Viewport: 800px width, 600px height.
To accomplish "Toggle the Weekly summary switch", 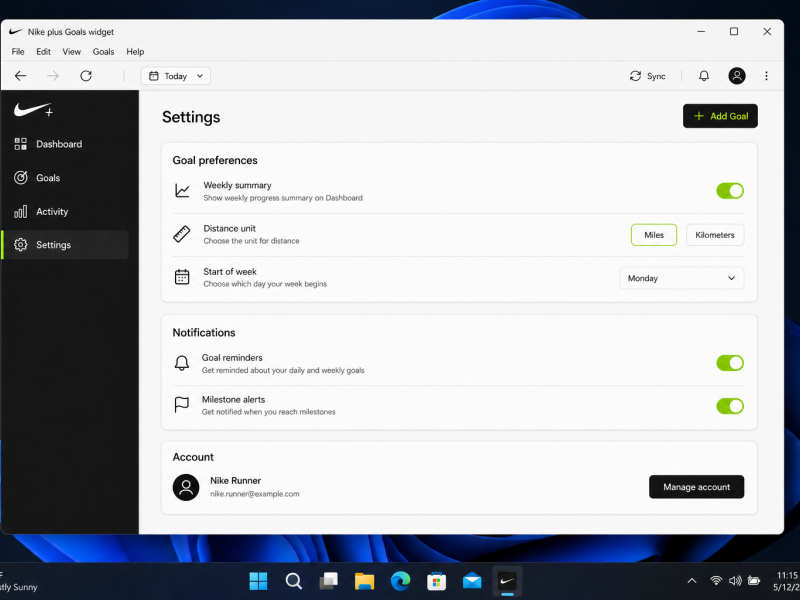I will 730,191.
